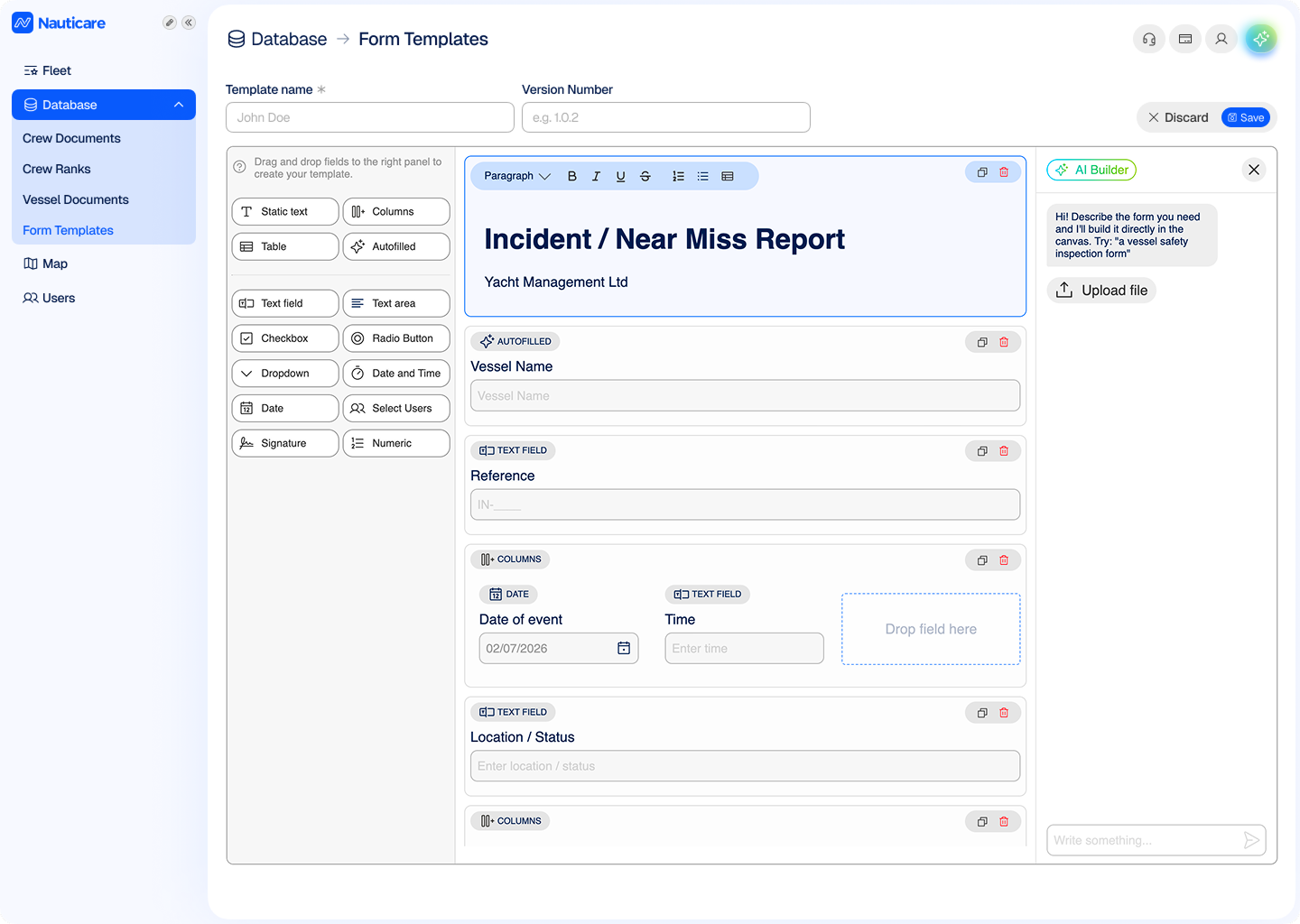Click the Version Number input field
The width and height of the screenshot is (1300, 924).
click(x=666, y=117)
